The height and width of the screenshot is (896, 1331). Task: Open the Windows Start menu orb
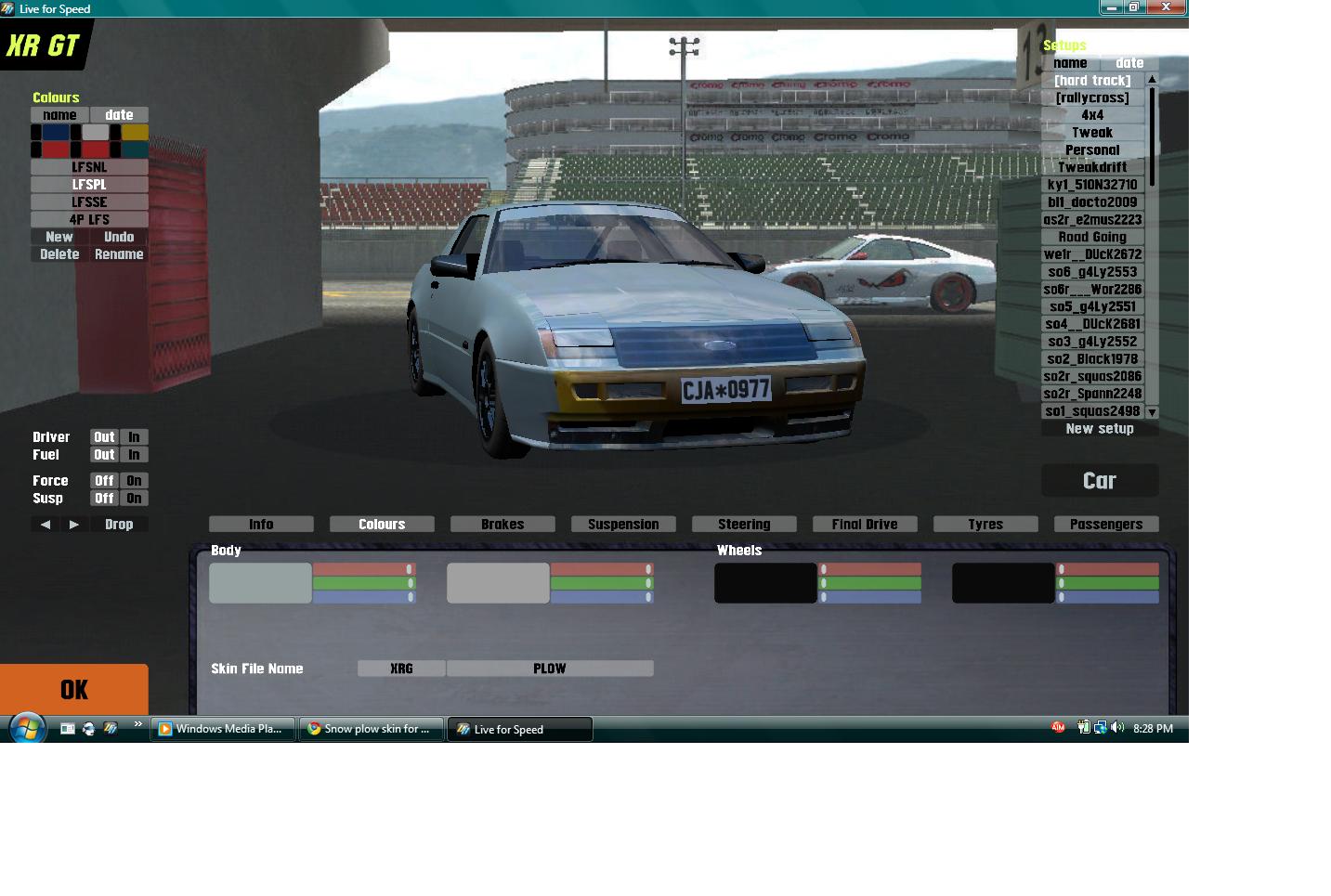click(x=27, y=728)
